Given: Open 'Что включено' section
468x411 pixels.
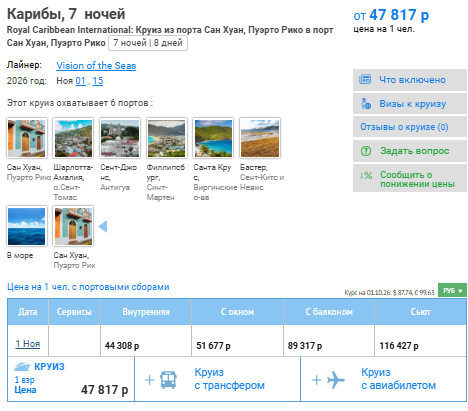Looking at the screenshot, I should pyautogui.click(x=410, y=80).
